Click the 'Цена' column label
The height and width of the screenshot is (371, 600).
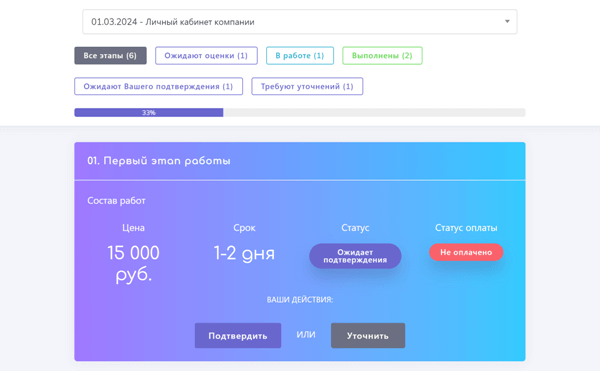tap(133, 228)
